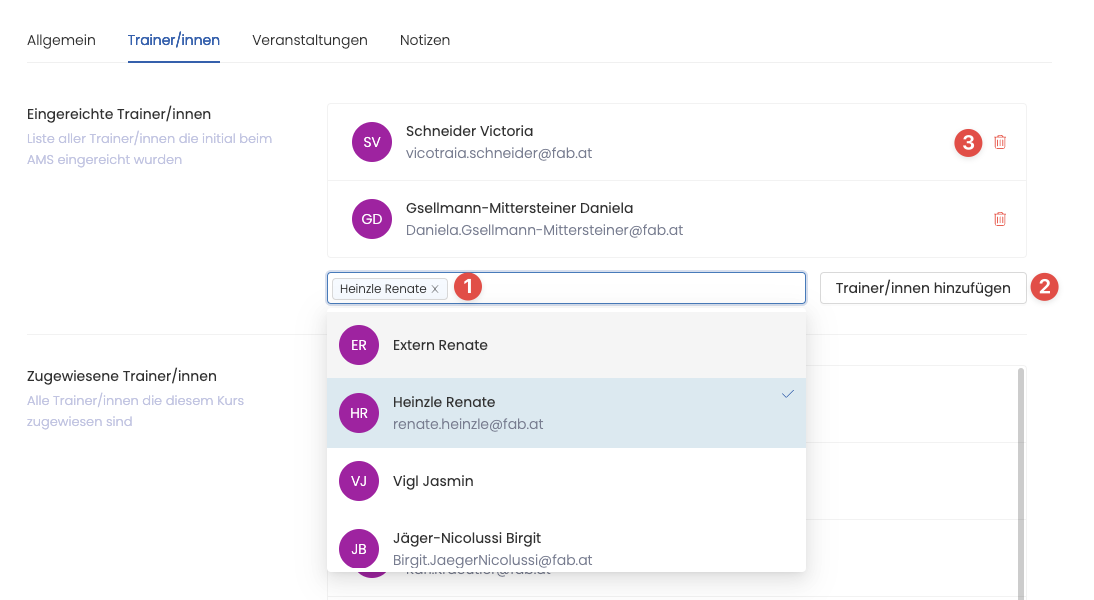Viewport: 1094px width, 600px height.
Task: Click the VJ avatar of Vigl Jasmin
Action: 359,480
